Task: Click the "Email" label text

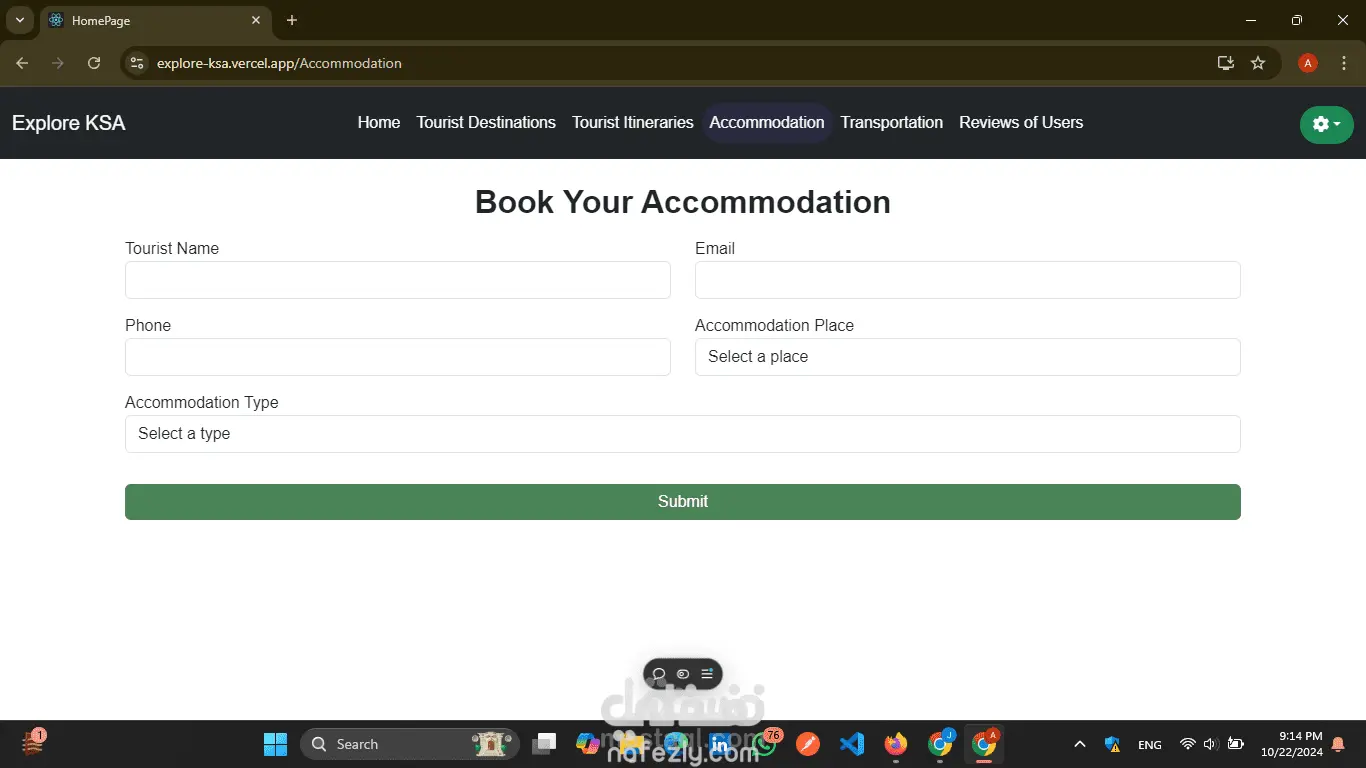Action: tap(715, 249)
